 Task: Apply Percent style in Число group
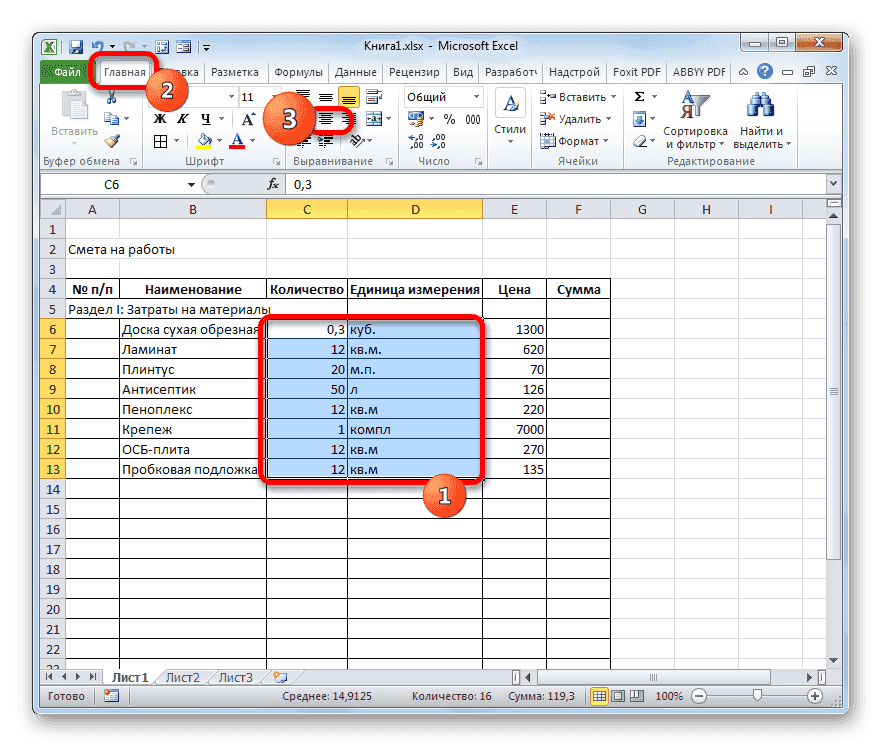coord(449,119)
